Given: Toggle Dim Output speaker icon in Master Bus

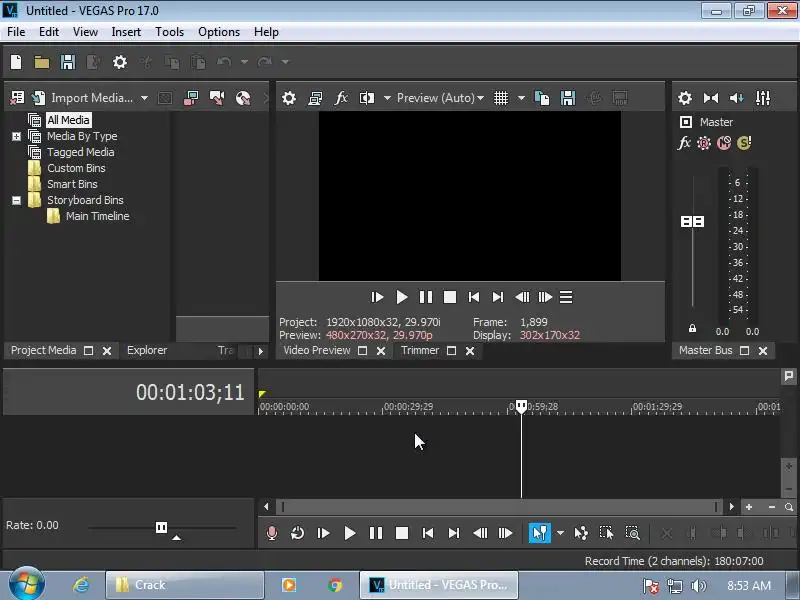Looking at the screenshot, I should coord(736,98).
